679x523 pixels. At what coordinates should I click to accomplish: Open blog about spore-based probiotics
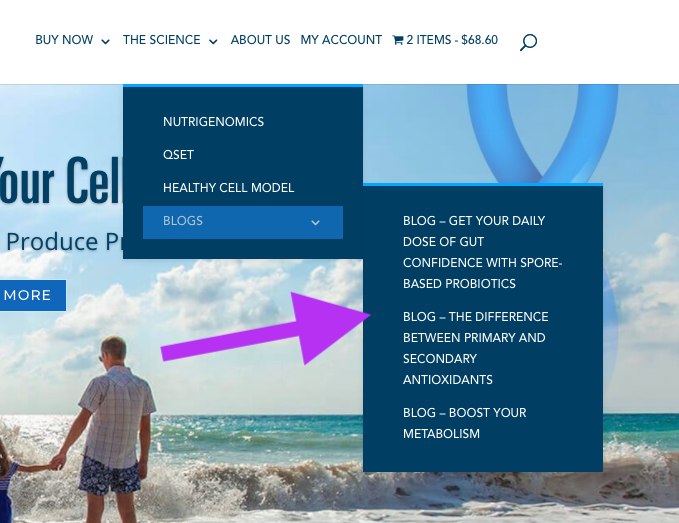click(482, 252)
